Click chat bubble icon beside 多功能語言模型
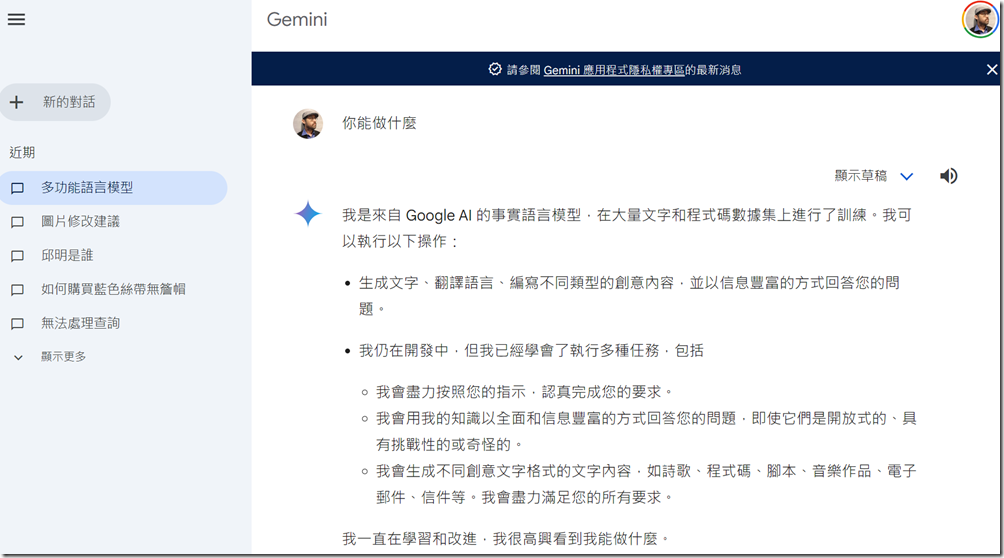The width and height of the screenshot is (1004, 558). pos(18,188)
